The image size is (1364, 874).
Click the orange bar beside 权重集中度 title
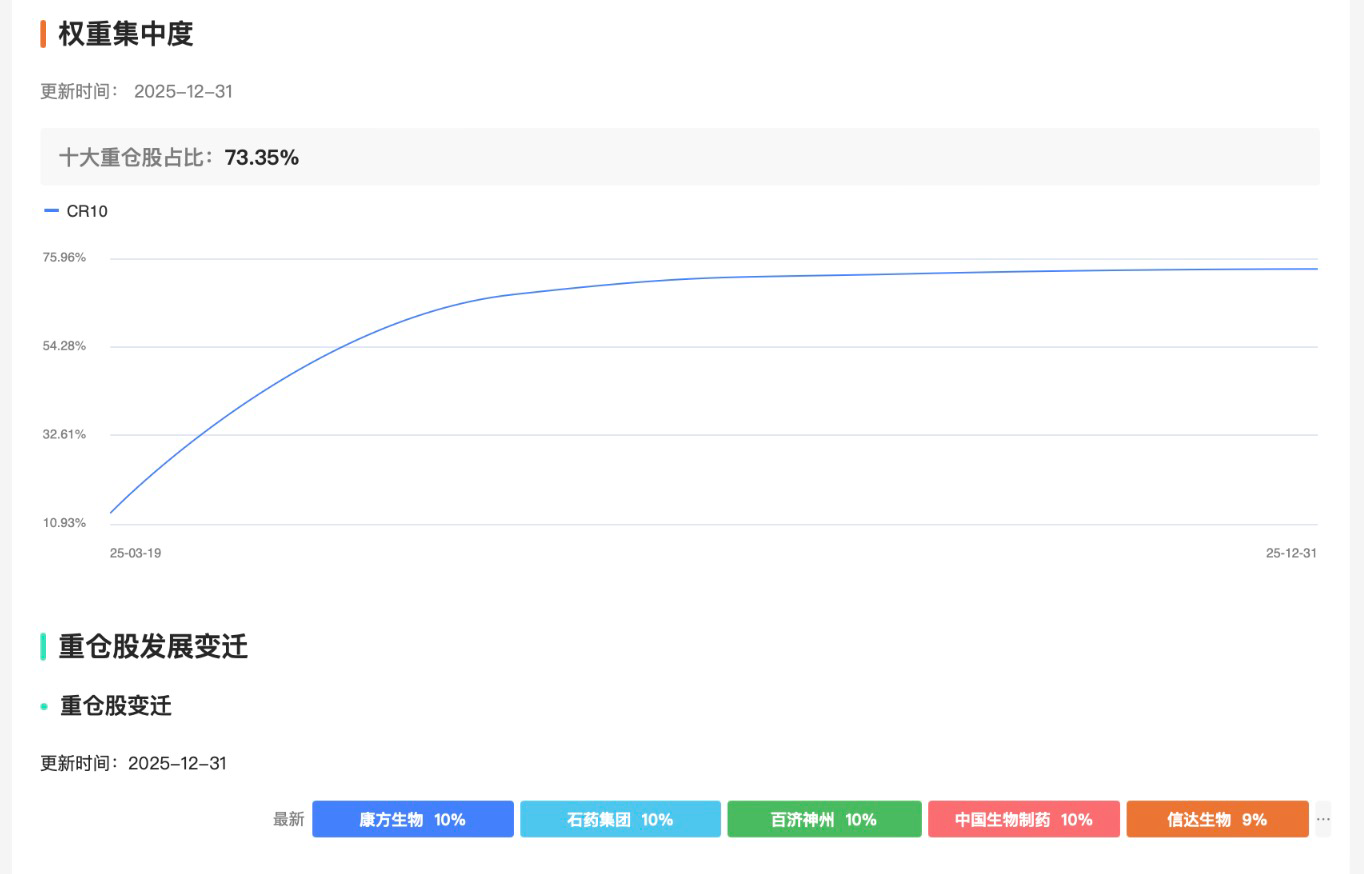click(x=43, y=34)
